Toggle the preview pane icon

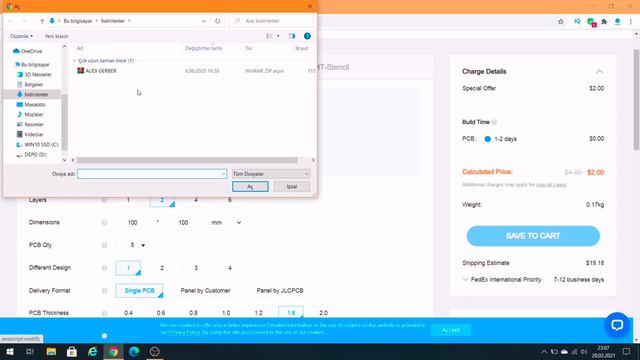pyautogui.click(x=292, y=36)
